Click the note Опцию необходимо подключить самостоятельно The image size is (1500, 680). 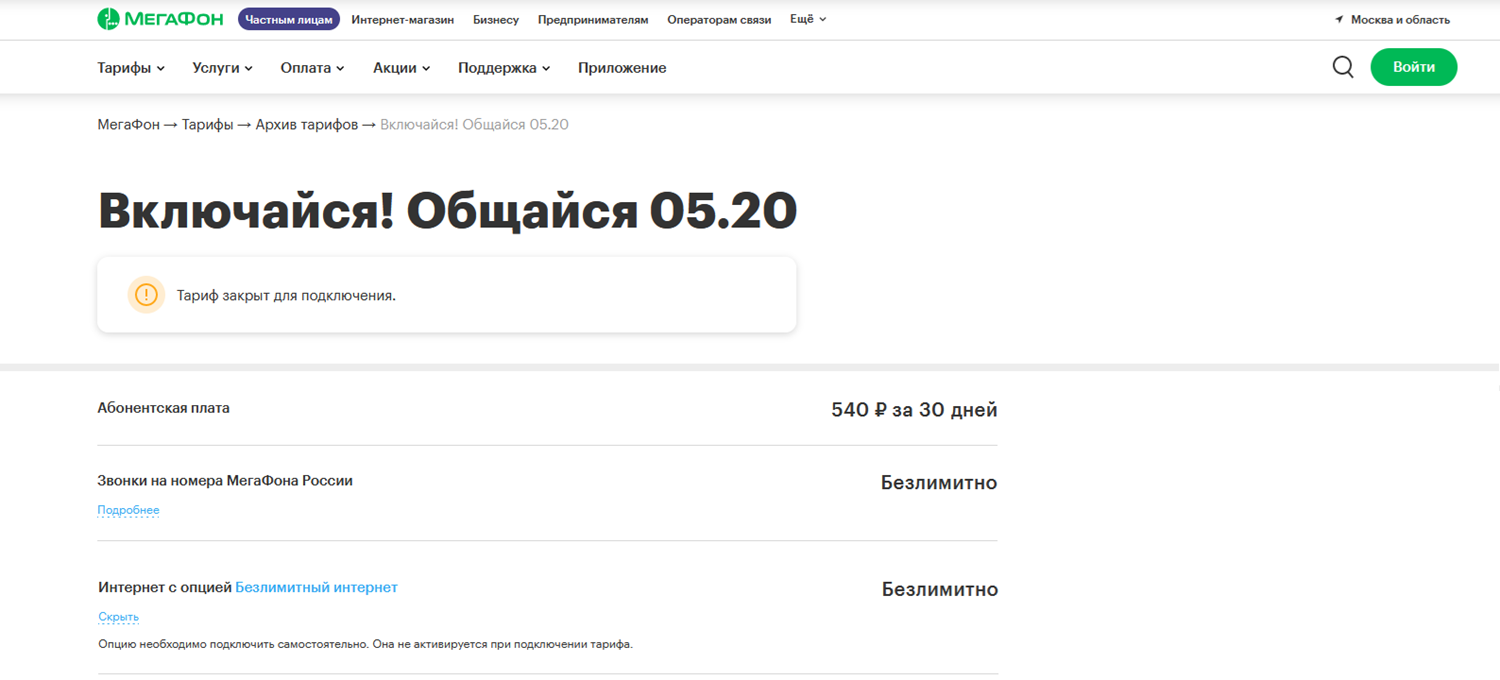365,644
